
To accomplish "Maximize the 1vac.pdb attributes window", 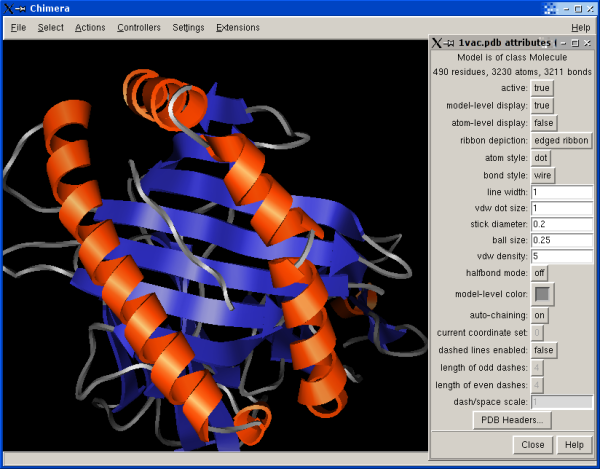I will pyautogui.click(x=577, y=43).
